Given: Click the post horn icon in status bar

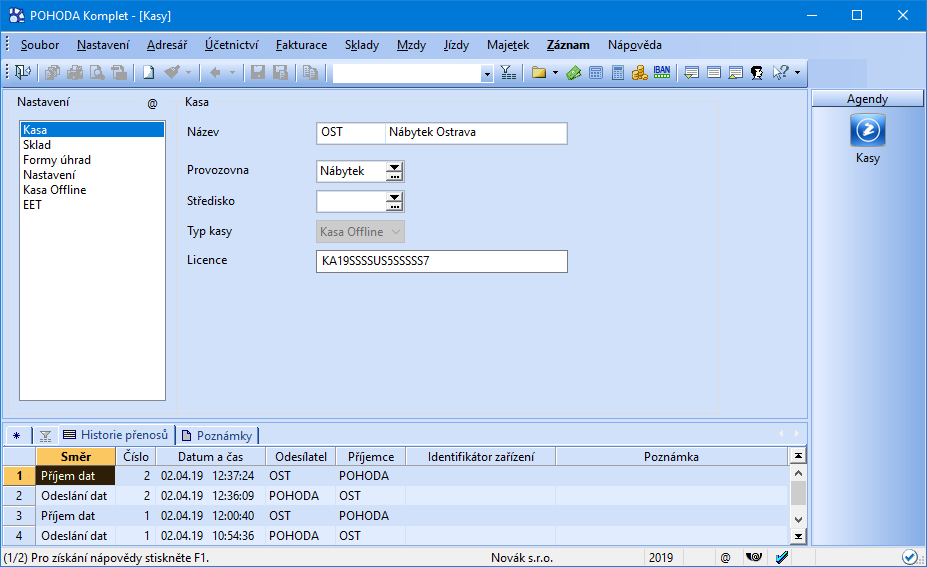Looking at the screenshot, I should tap(754, 557).
